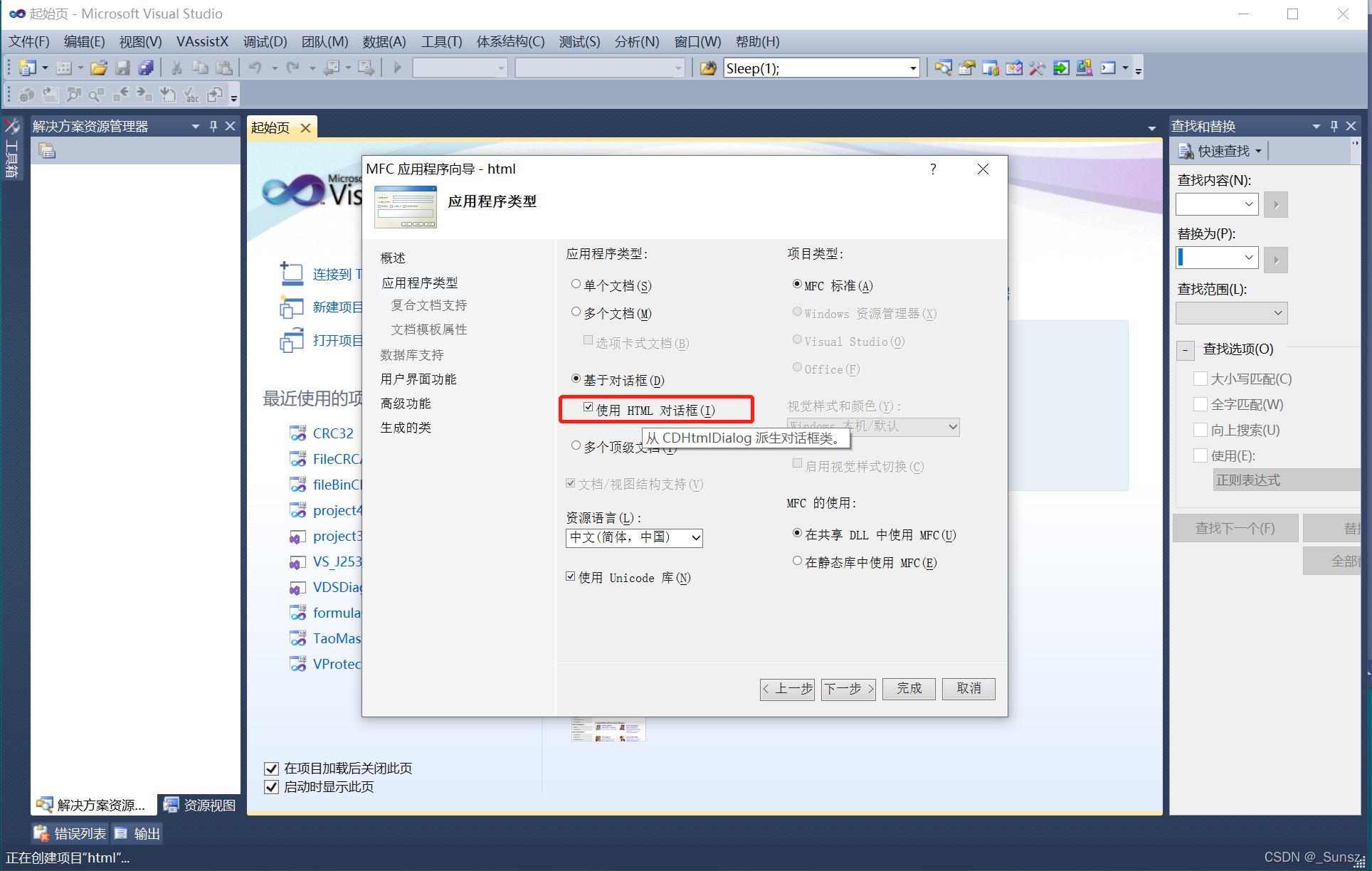Open the Properties Window toolbar icon
This screenshot has height=871, width=1372.
(x=966, y=68)
